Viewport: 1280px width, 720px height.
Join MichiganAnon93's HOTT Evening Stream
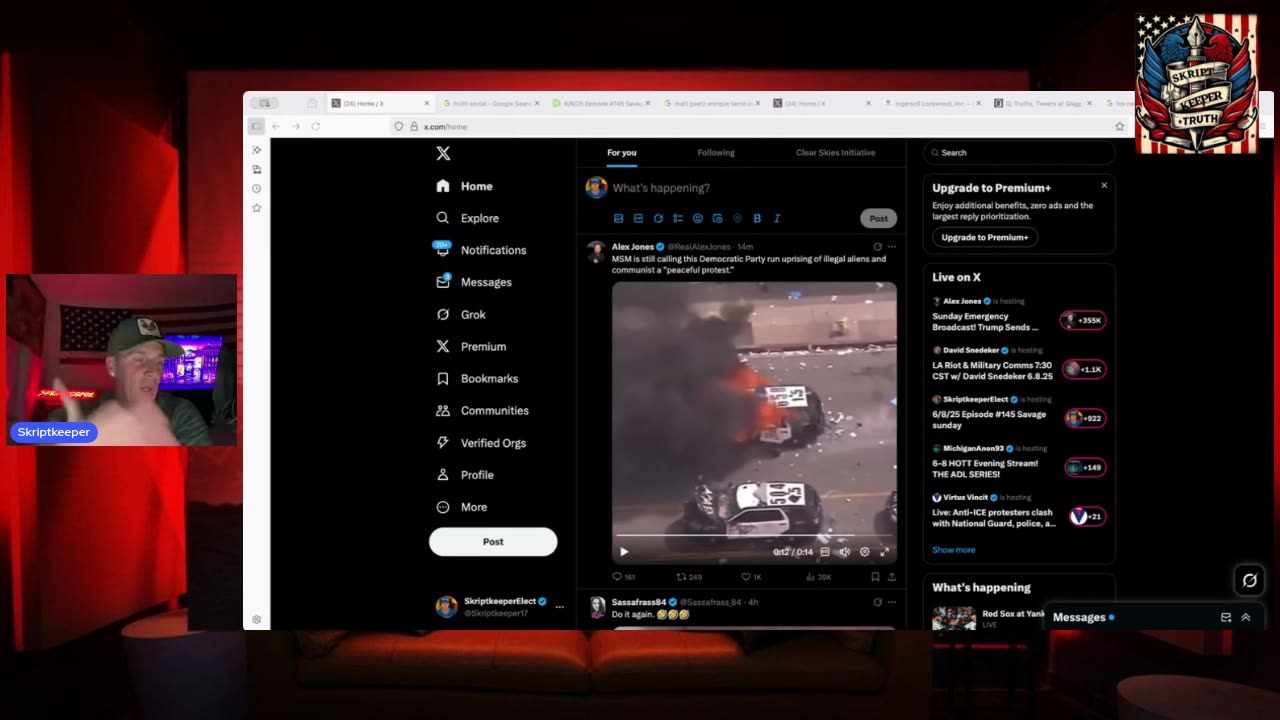click(1085, 467)
